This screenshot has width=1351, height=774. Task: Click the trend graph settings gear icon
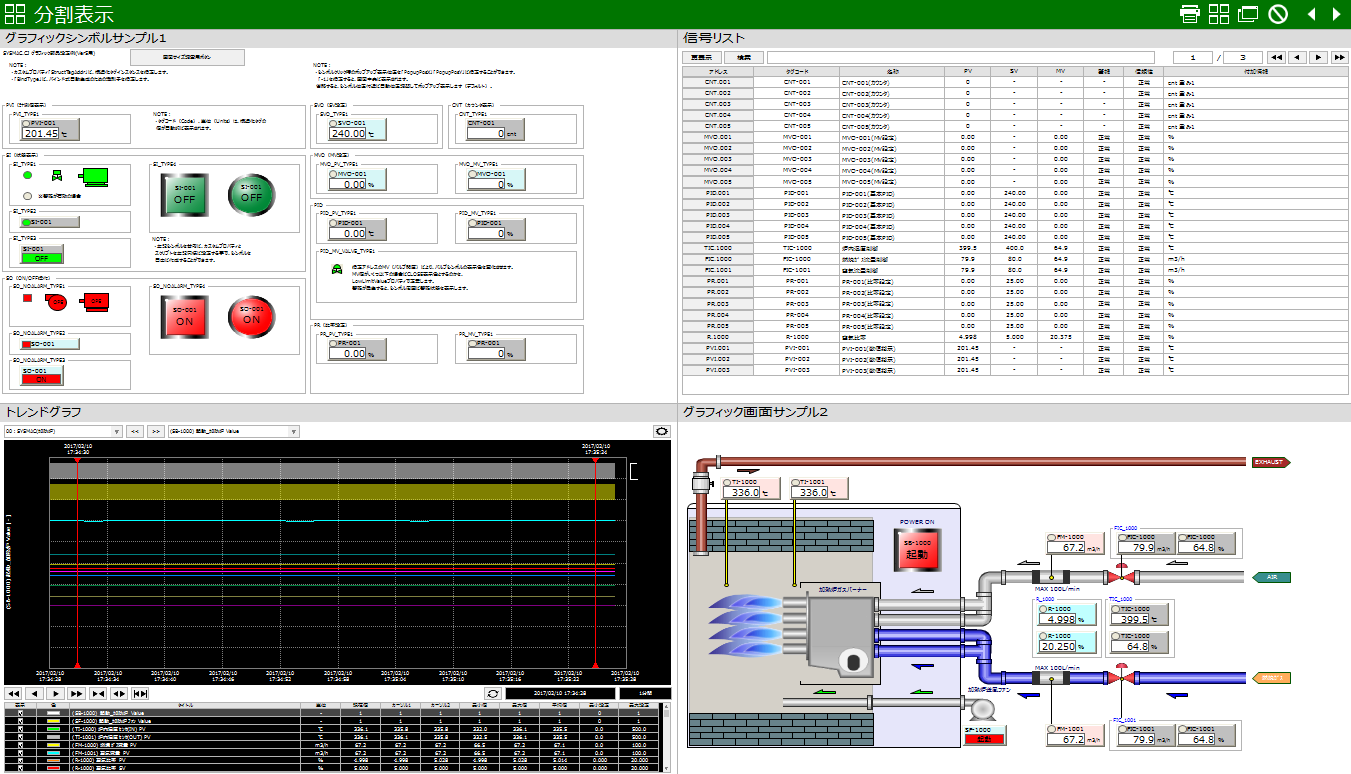coord(661,431)
